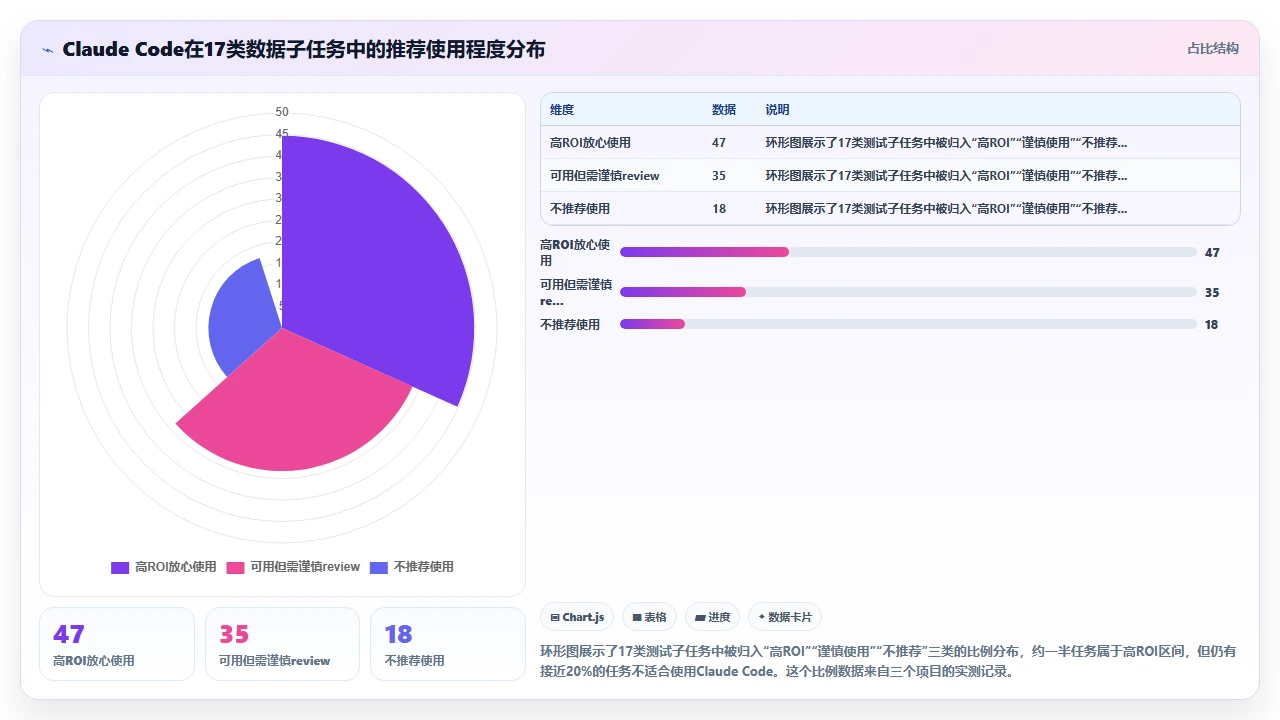Click progress bar value 18
1280x720 pixels.
click(1212, 325)
